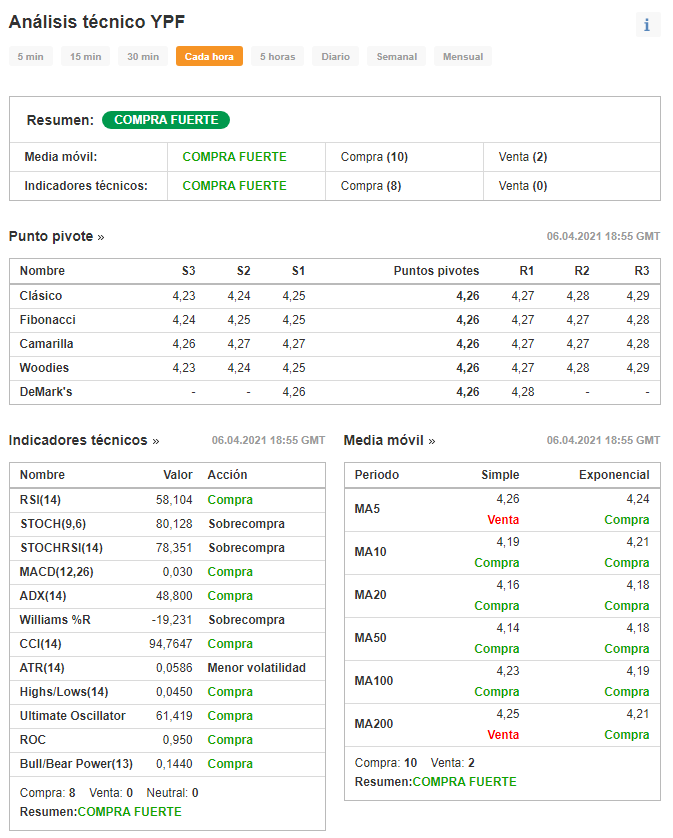This screenshot has height=838, width=673.
Task: Click the R3 column header
Action: pos(642,270)
